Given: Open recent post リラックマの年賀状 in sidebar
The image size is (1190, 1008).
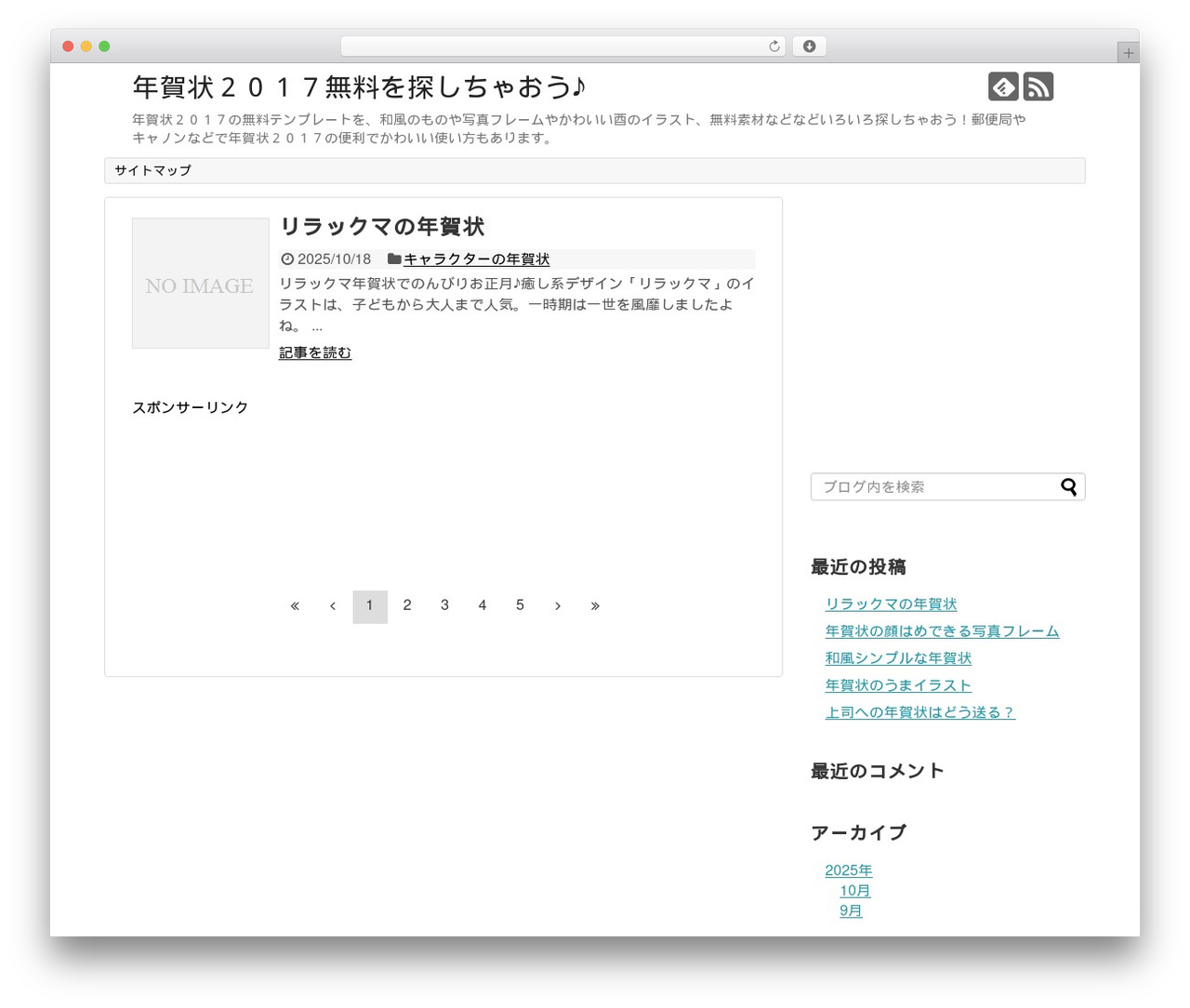Looking at the screenshot, I should pos(891,604).
